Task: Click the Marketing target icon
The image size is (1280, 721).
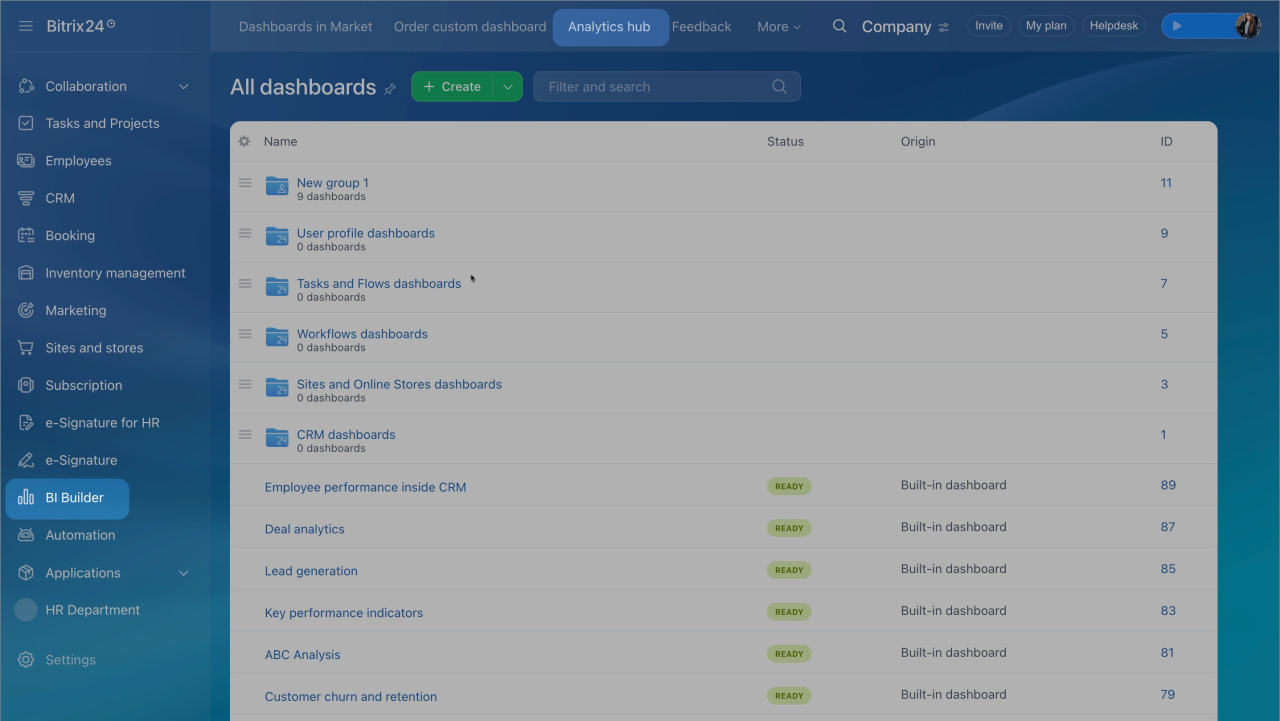Action: click(26, 310)
